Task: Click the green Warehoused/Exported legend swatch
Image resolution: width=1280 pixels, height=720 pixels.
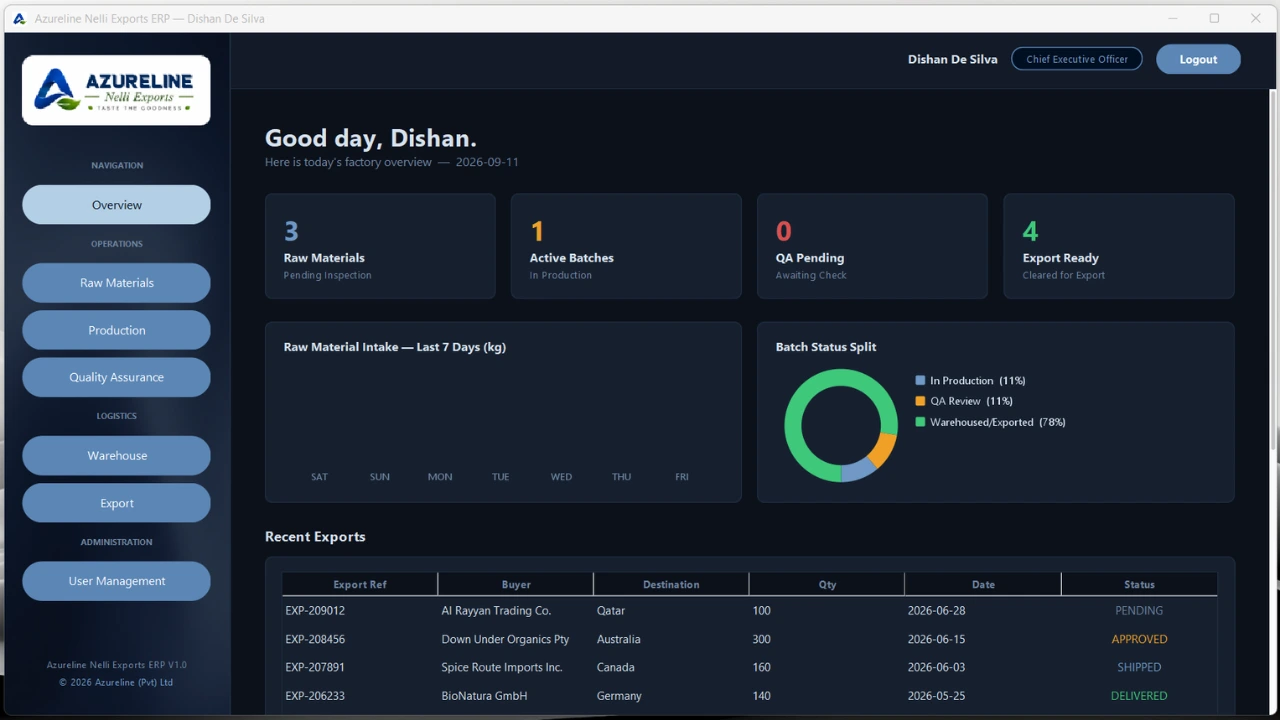Action: coord(920,422)
